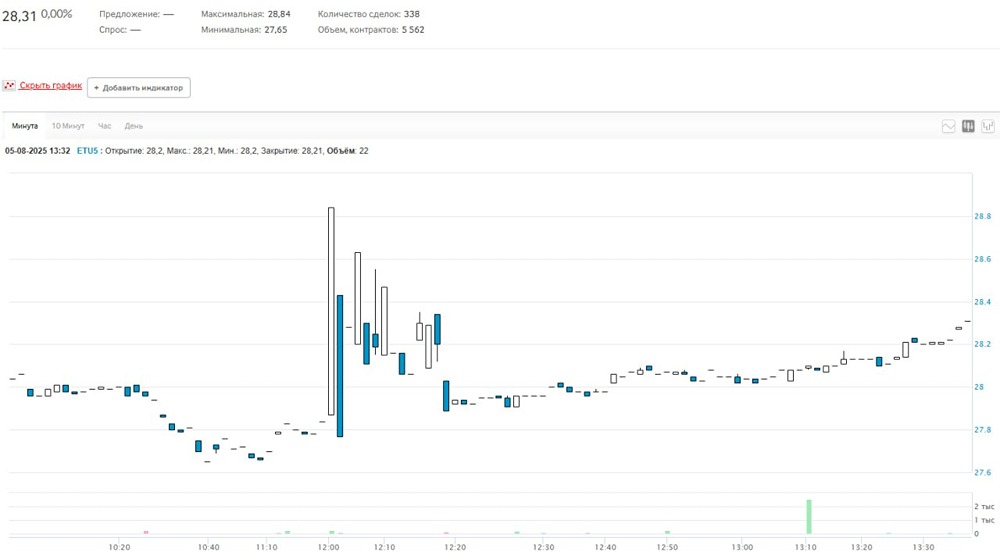Switch to line chart view icon
Screen dimensions: 1000x552
(948, 126)
